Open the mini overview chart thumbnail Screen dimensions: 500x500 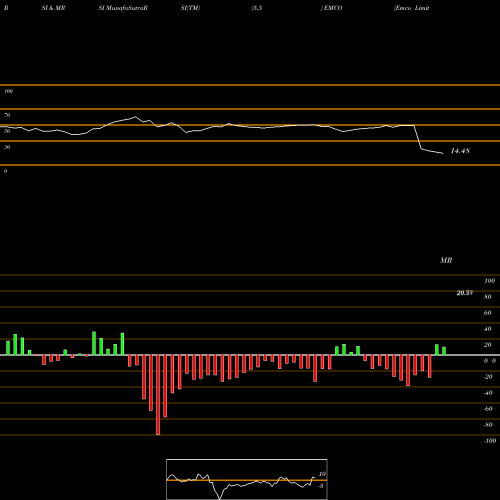tap(247, 479)
